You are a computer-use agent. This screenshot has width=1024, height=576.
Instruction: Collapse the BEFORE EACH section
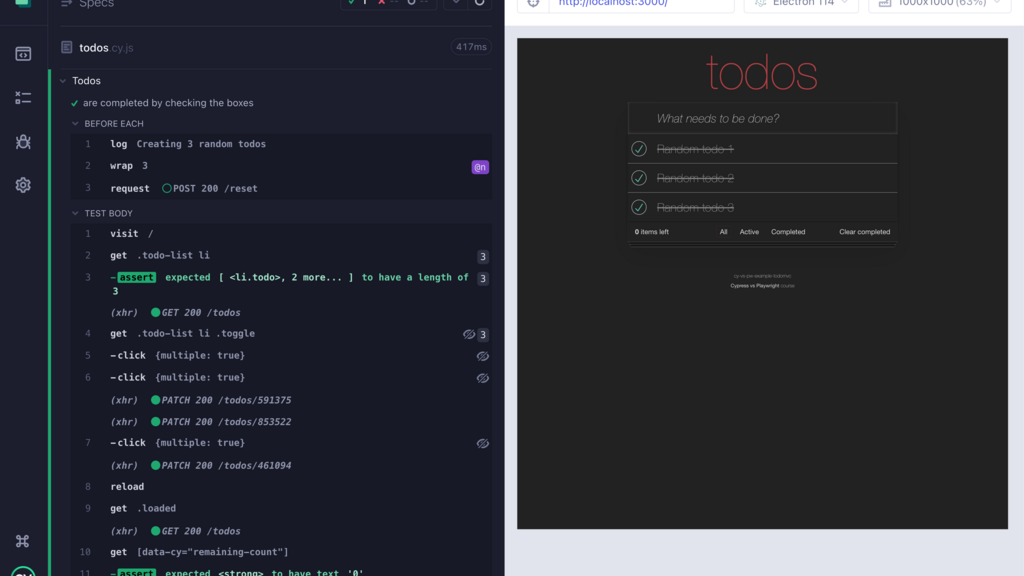pyautogui.click(x=75, y=124)
